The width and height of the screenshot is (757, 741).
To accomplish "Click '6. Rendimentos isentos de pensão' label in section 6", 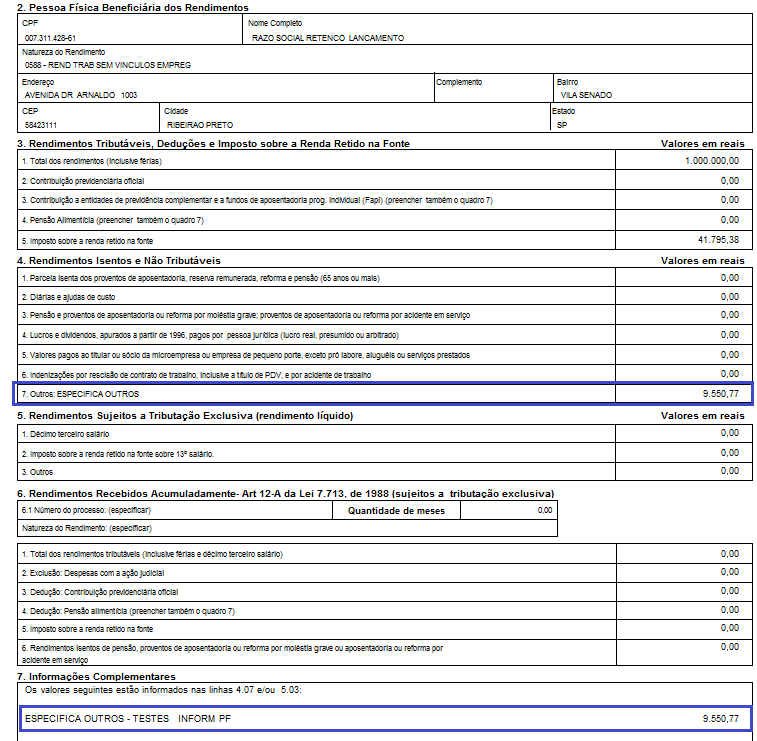I will click(232, 654).
